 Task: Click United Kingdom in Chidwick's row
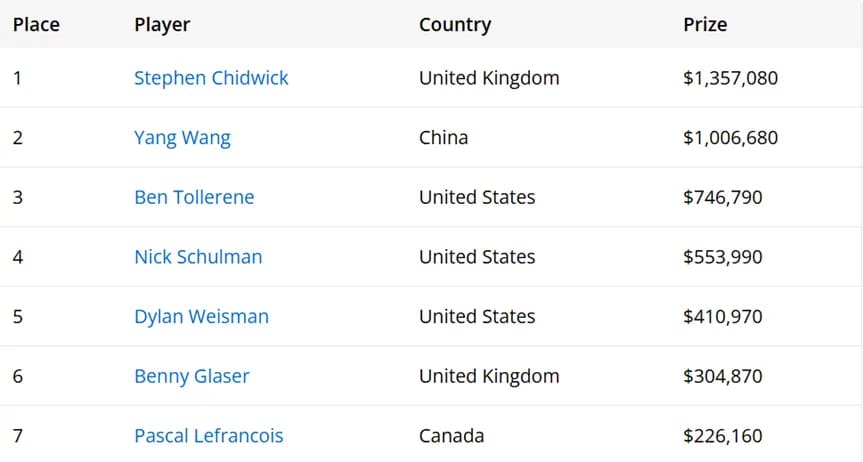pos(489,78)
